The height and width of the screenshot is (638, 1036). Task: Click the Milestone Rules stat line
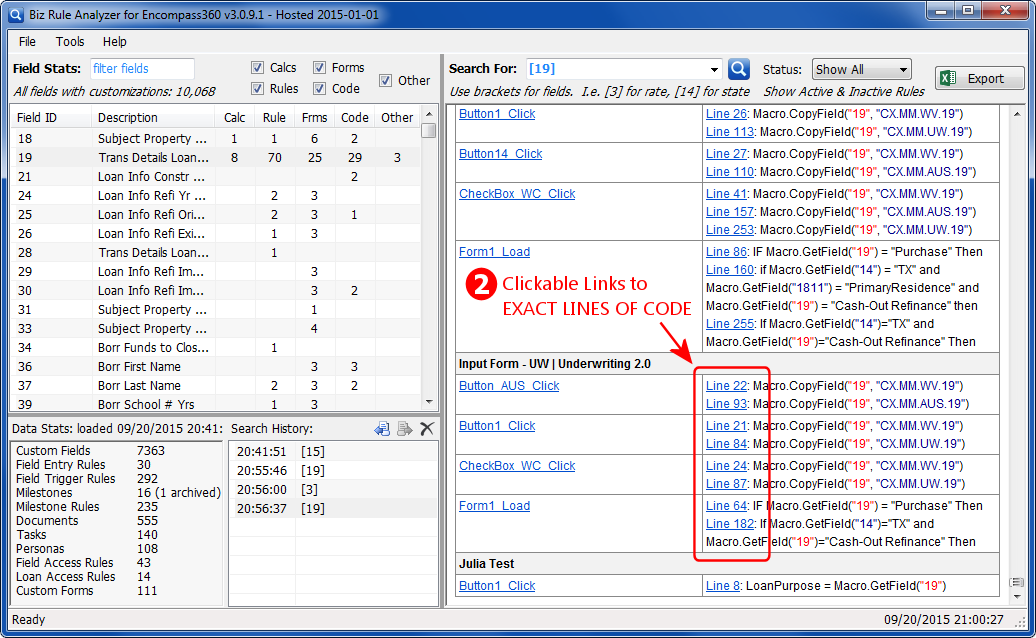point(87,507)
